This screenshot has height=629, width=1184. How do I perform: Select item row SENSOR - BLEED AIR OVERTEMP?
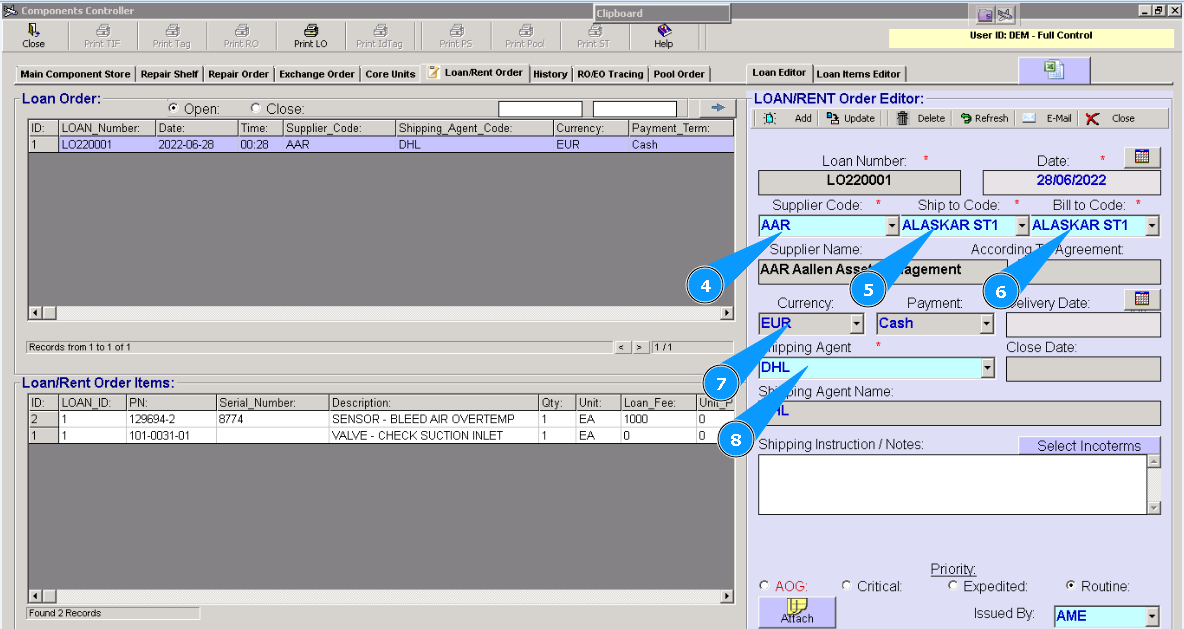[x=381, y=418]
